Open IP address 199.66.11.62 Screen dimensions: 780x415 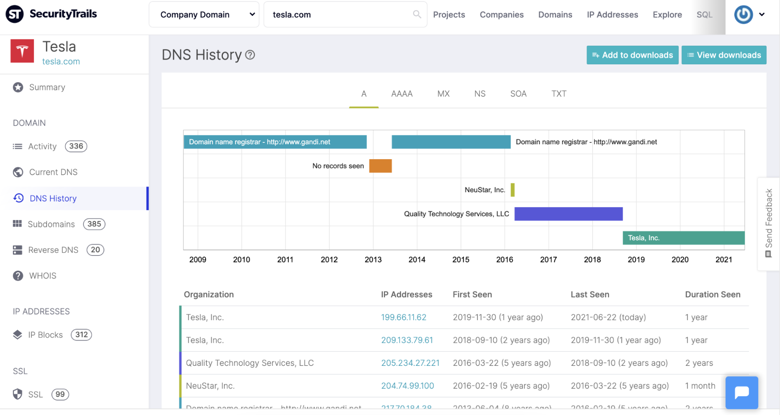[403, 317]
